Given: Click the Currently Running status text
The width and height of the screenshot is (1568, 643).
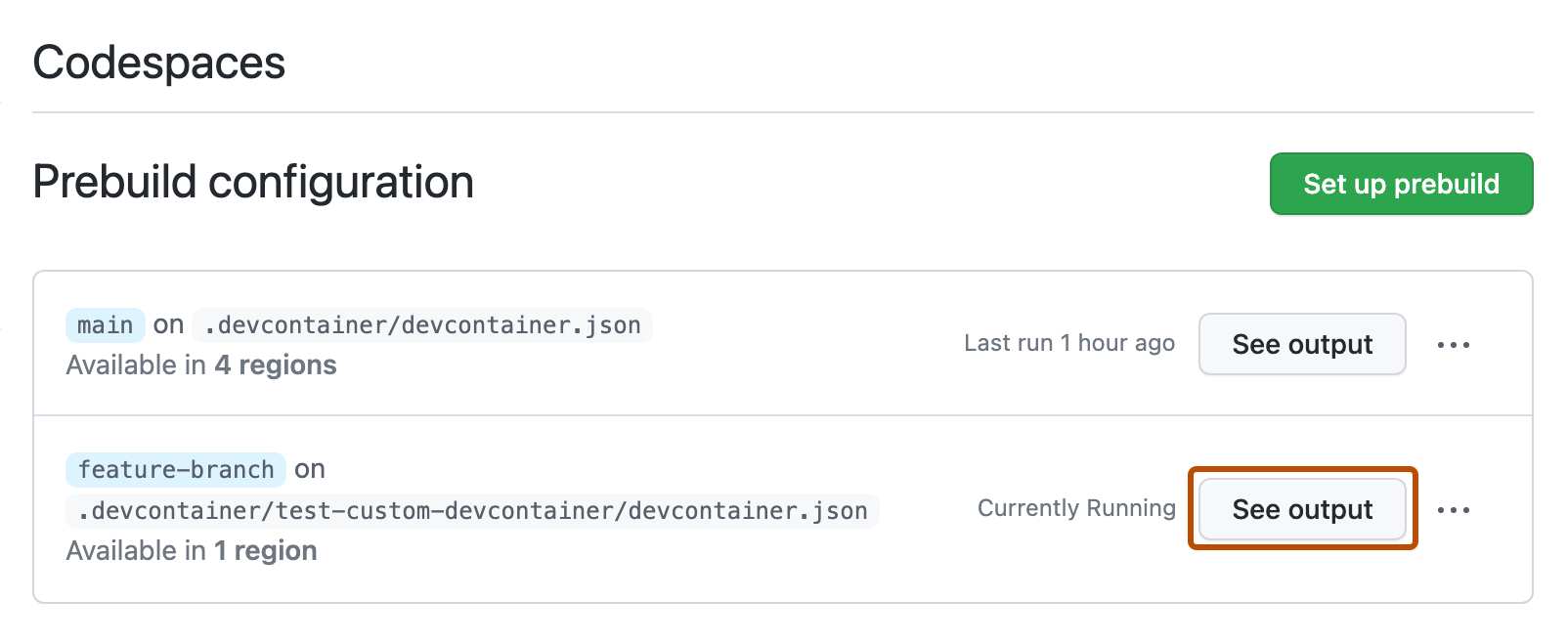Looking at the screenshot, I should (x=1075, y=508).
